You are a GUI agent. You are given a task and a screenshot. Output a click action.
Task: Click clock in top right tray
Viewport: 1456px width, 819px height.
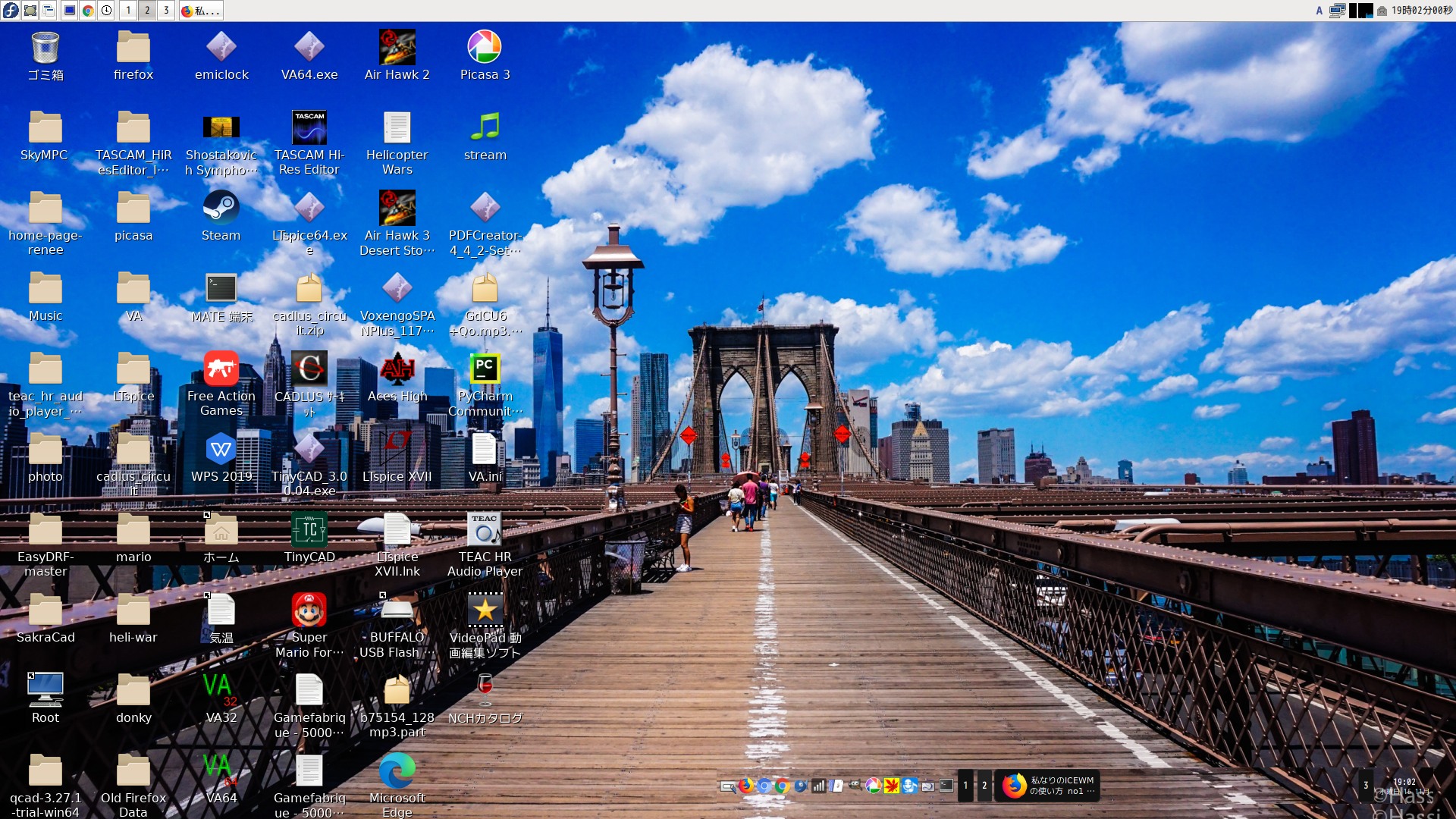coord(1421,10)
